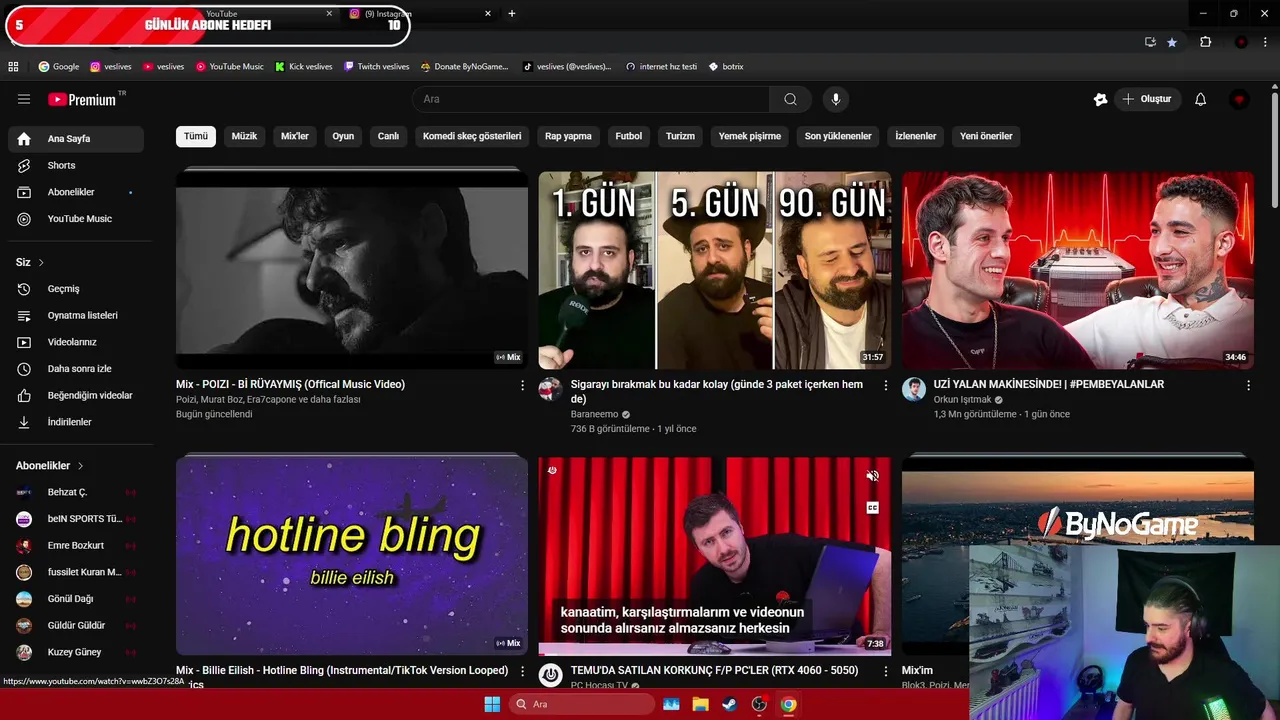Viewport: 1280px width, 720px height.
Task: Open Steam from the taskbar
Action: pyautogui.click(x=729, y=704)
